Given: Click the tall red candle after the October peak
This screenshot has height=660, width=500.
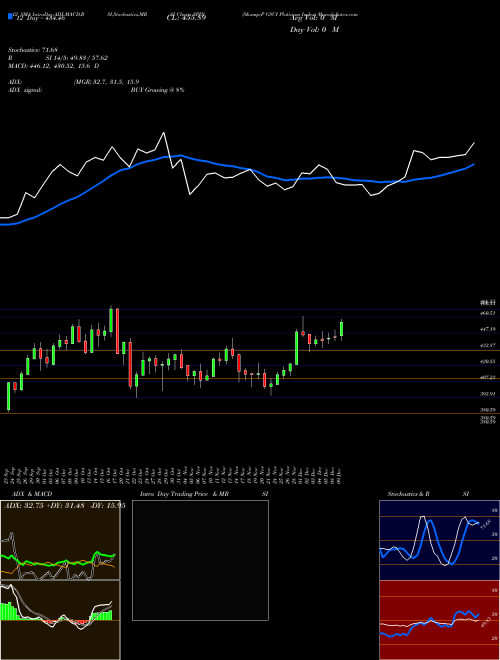Looking at the screenshot, I should pyautogui.click(x=117, y=331).
